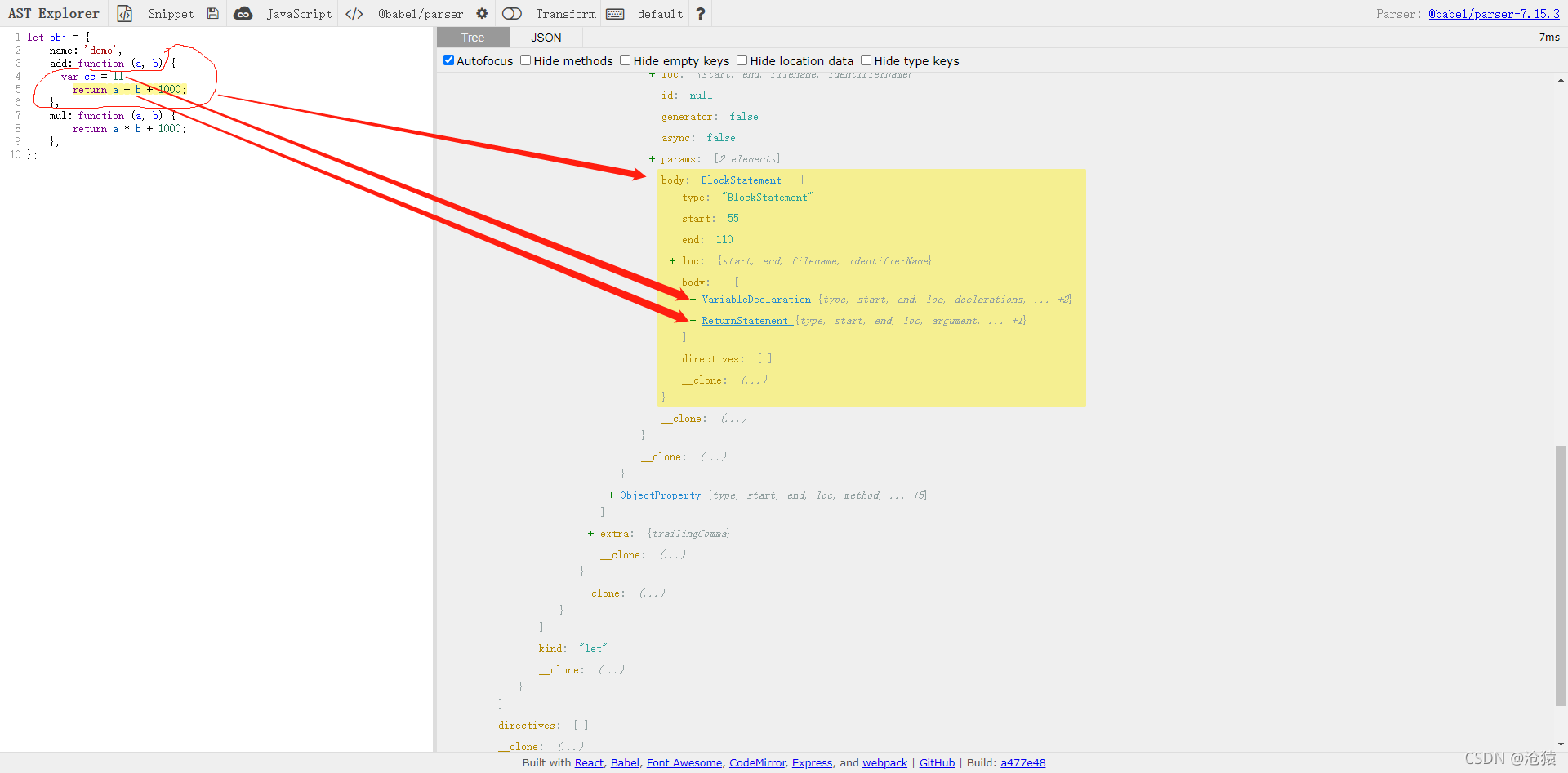1568x773 pixels.
Task: Click the start: 55 value
Action: tap(733, 219)
